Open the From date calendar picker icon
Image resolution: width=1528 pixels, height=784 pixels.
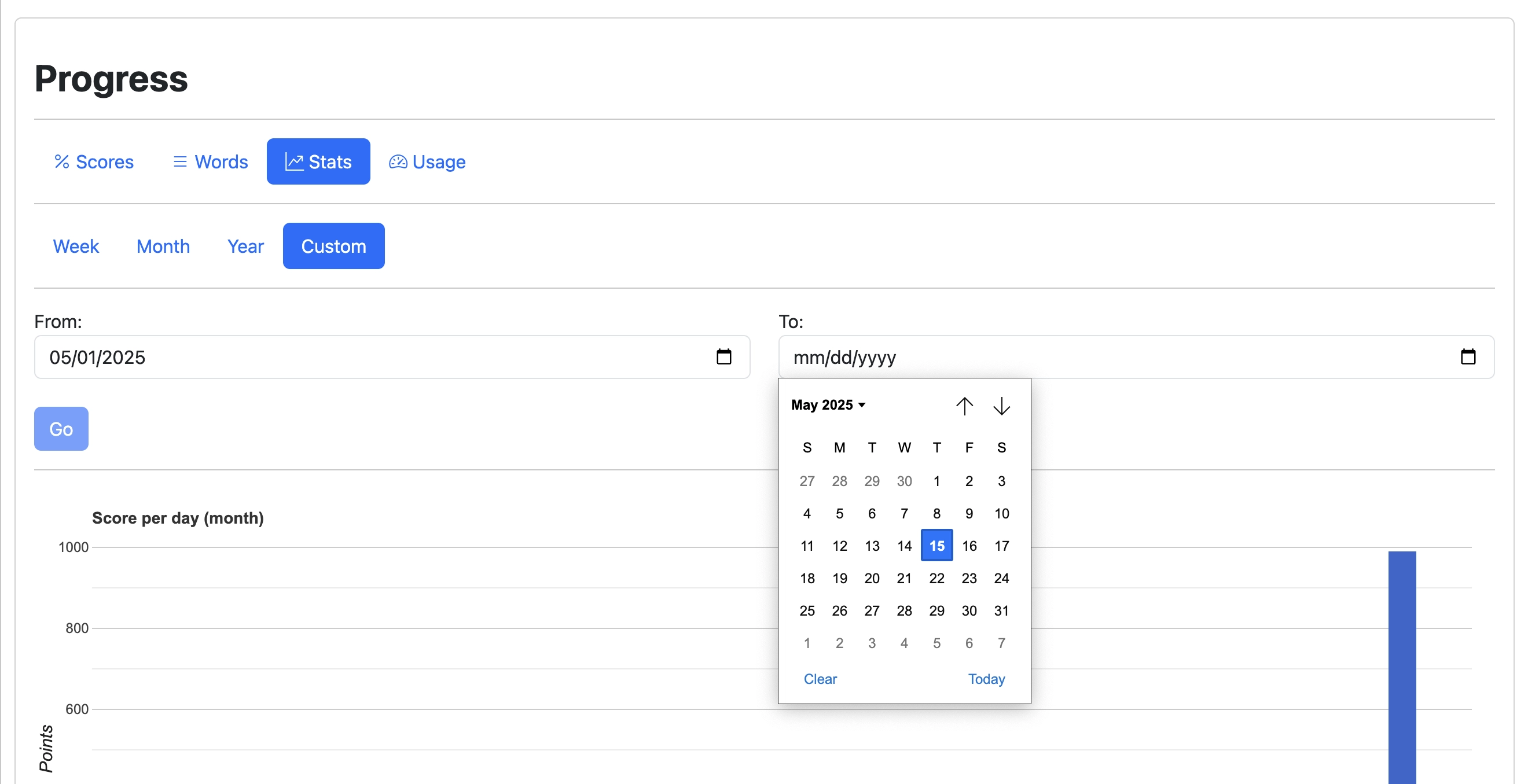coord(723,357)
